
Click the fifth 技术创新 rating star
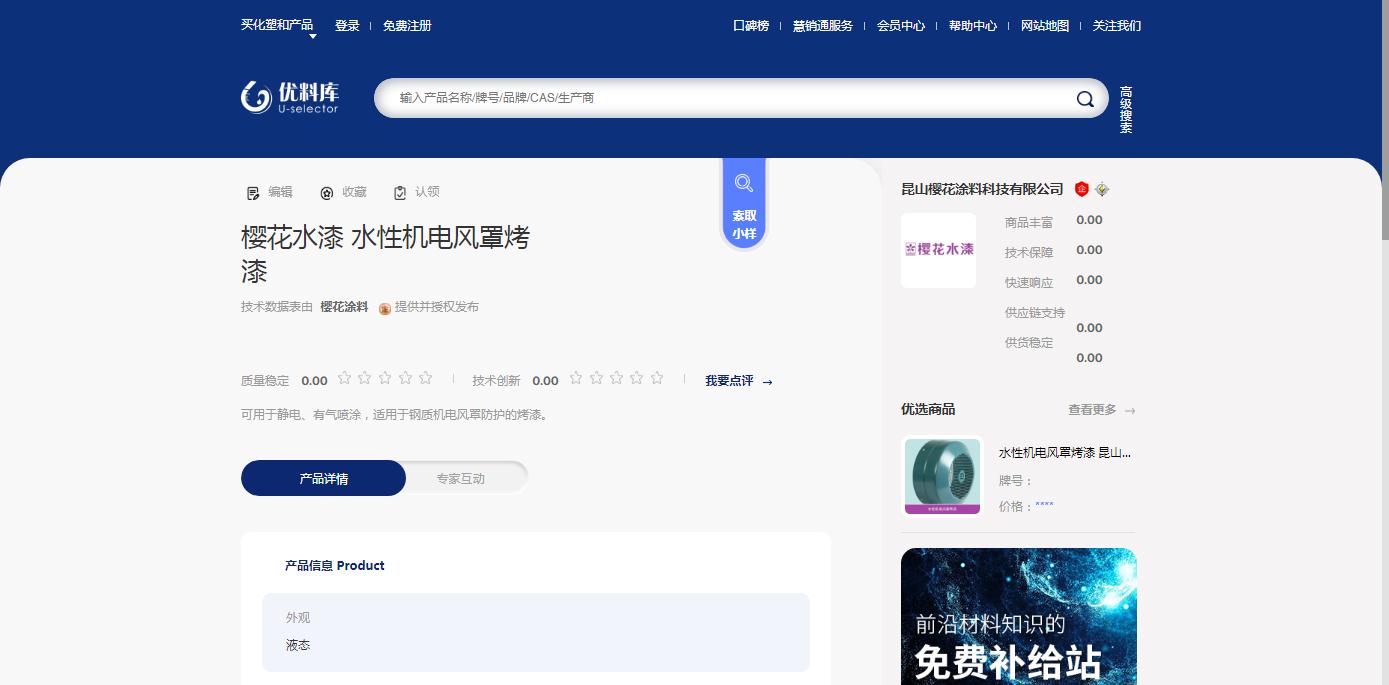click(657, 378)
